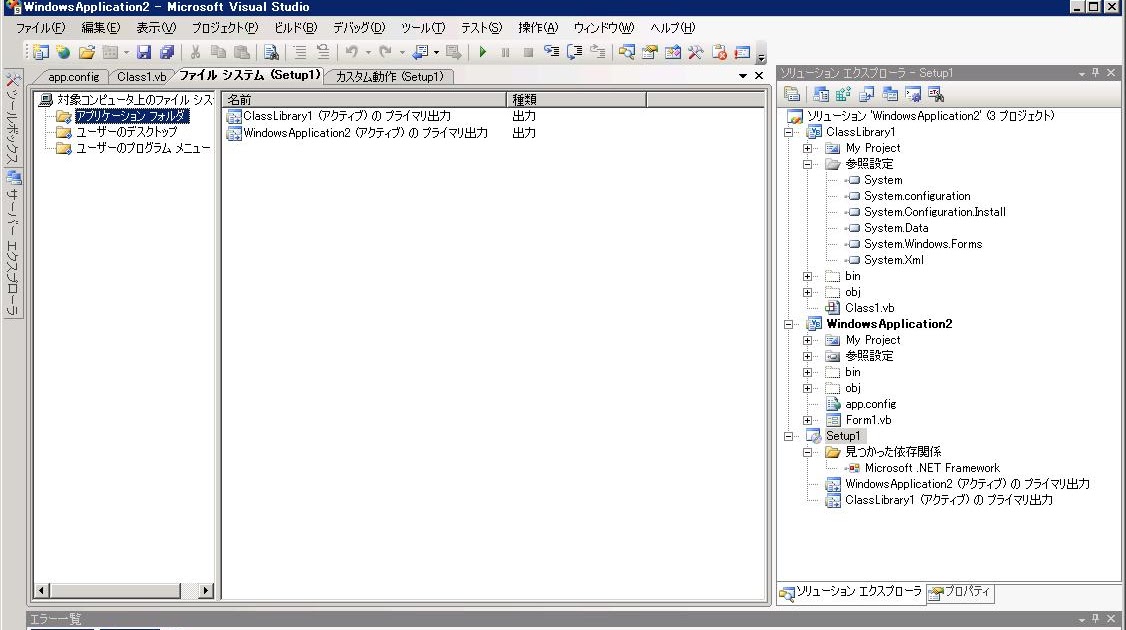1126x630 pixels.
Task: Expand Form1.vb node
Action: point(807,420)
